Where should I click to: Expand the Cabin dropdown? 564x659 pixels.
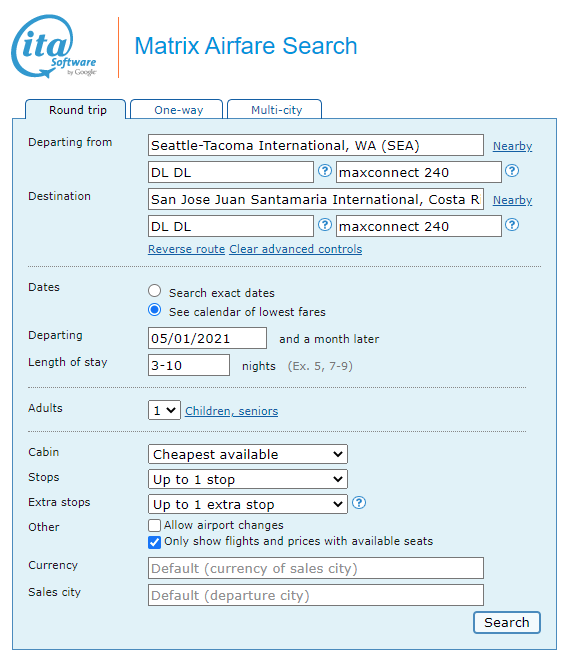(248, 454)
